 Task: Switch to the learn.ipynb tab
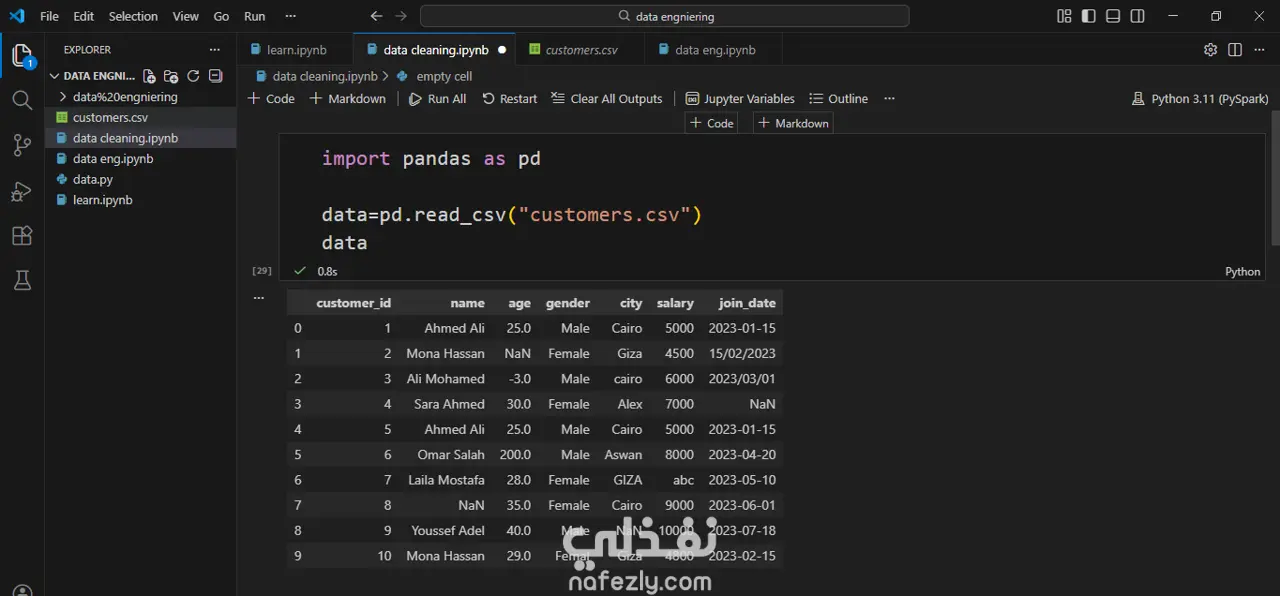click(x=296, y=49)
